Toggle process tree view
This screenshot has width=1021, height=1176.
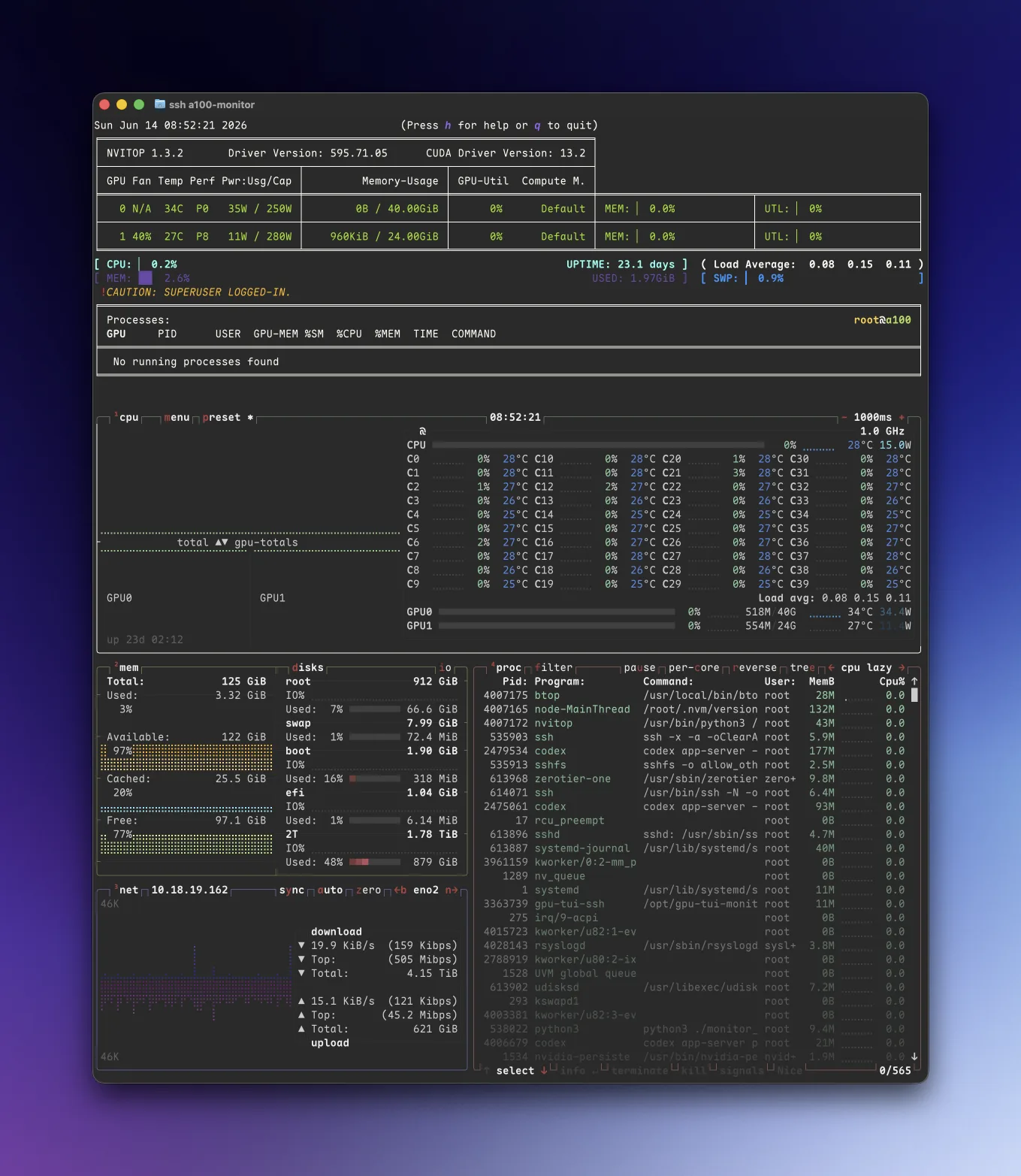802,667
